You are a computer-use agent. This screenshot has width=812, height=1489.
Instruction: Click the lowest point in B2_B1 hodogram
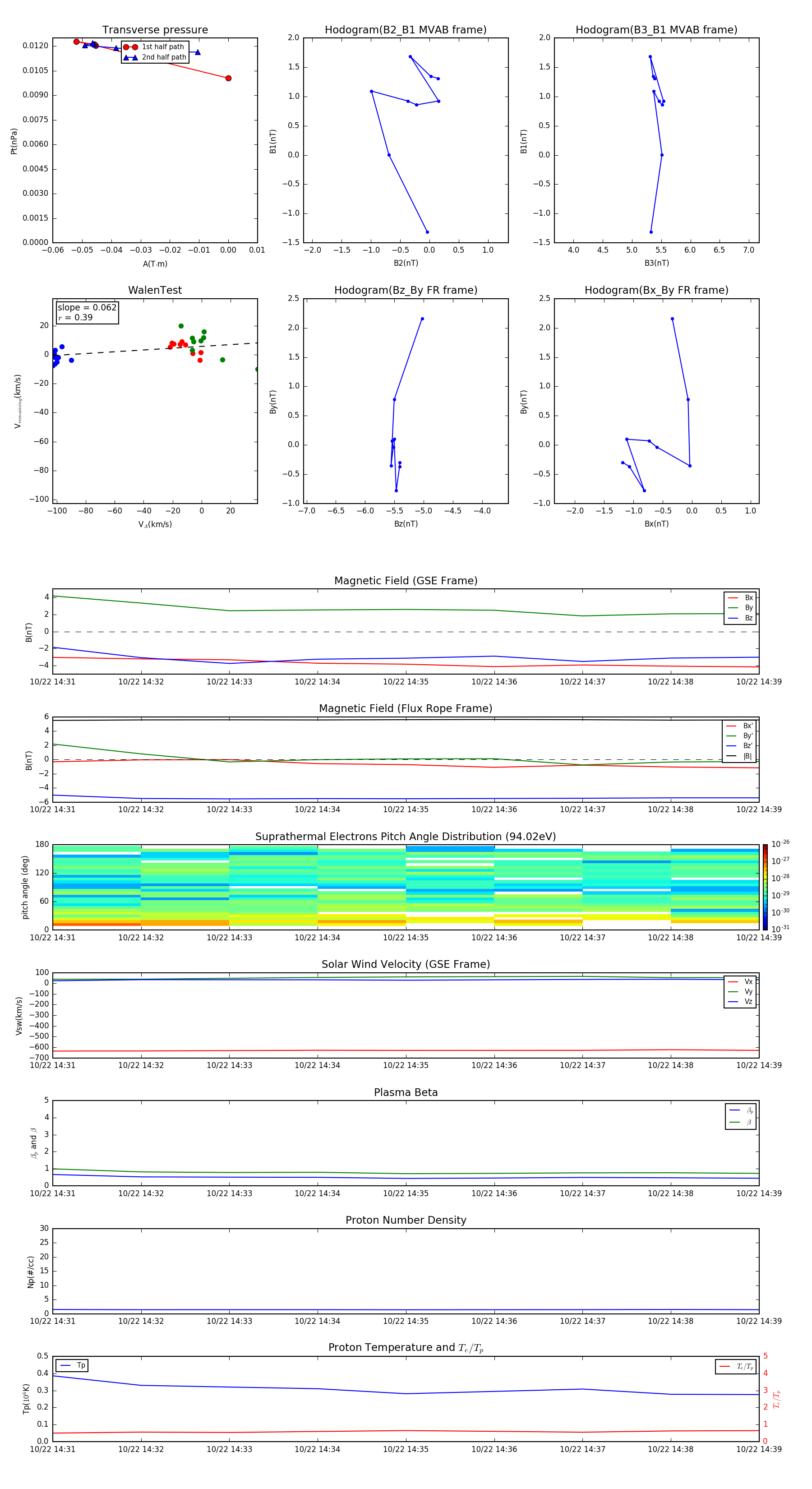427,232
